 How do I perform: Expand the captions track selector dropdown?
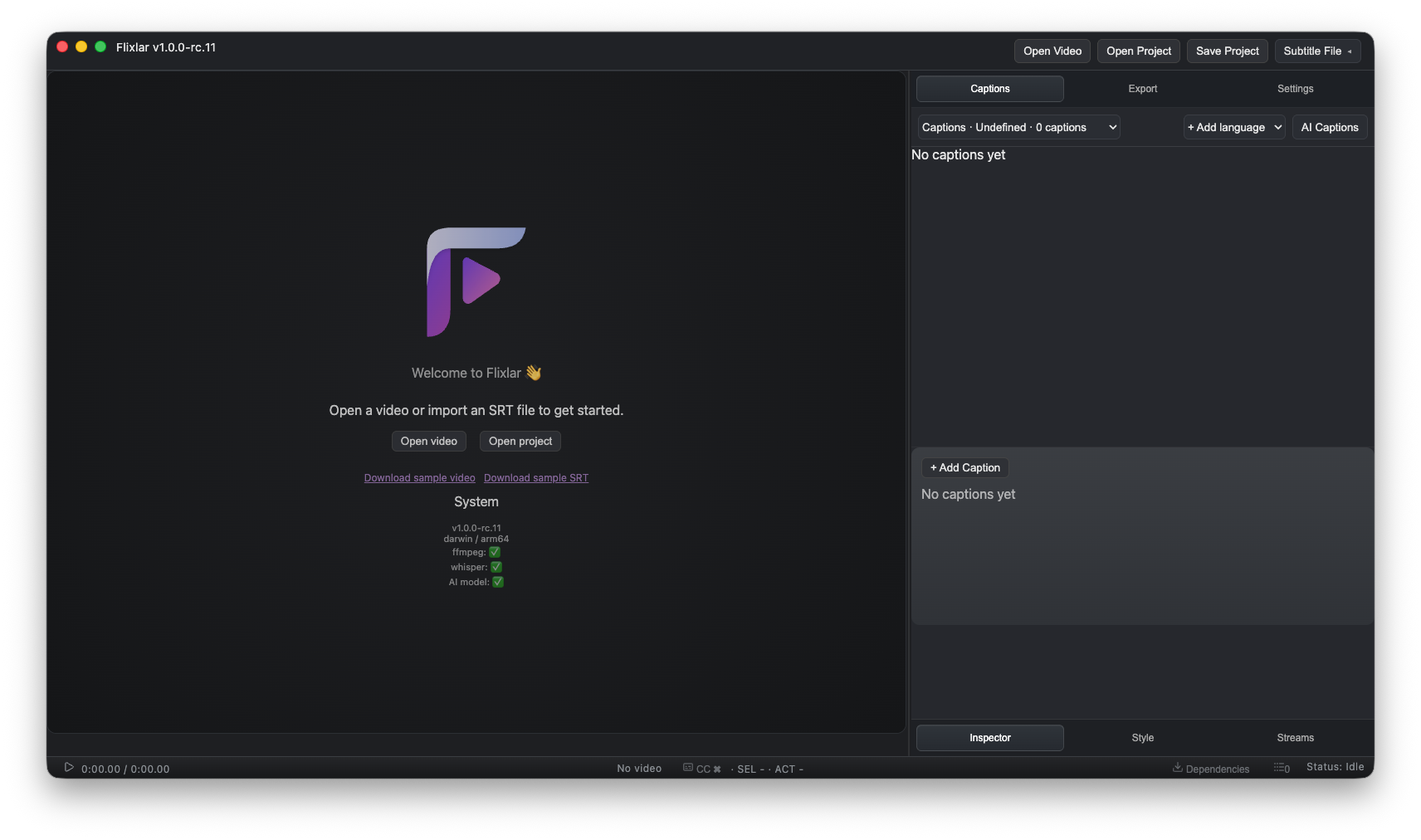click(x=1018, y=127)
